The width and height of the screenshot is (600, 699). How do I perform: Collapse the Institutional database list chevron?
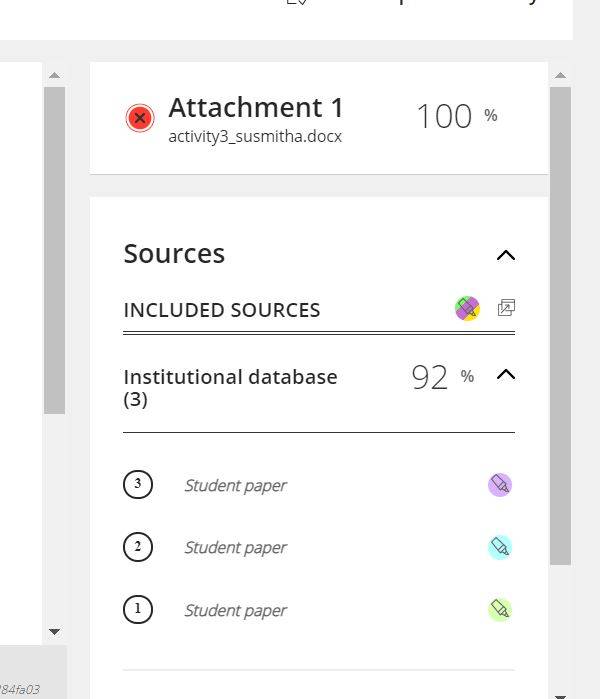click(506, 374)
